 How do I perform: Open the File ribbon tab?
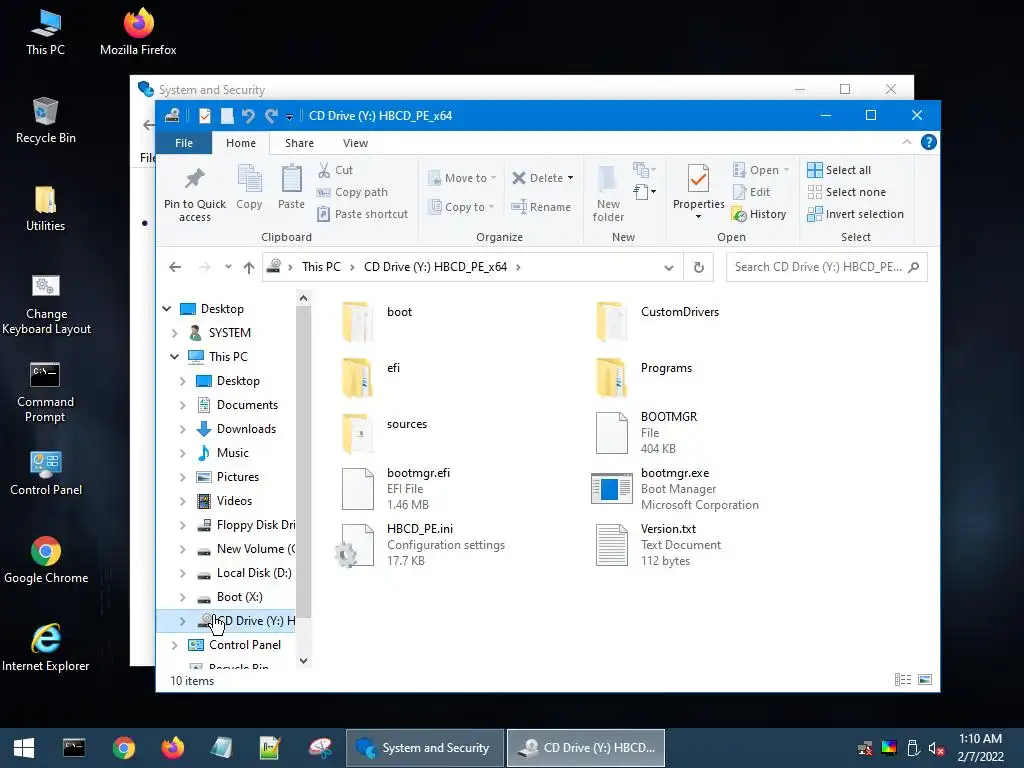(x=184, y=143)
